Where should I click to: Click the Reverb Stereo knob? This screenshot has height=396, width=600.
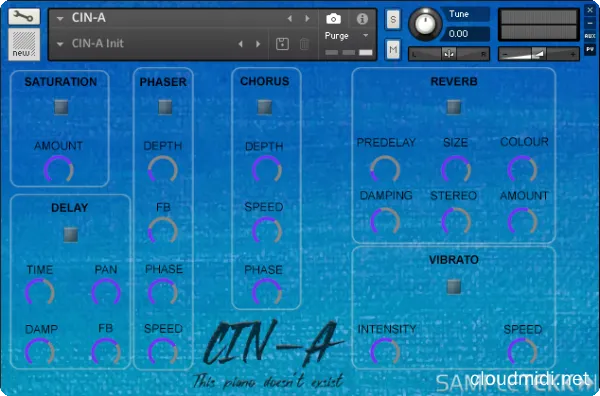pos(456,222)
